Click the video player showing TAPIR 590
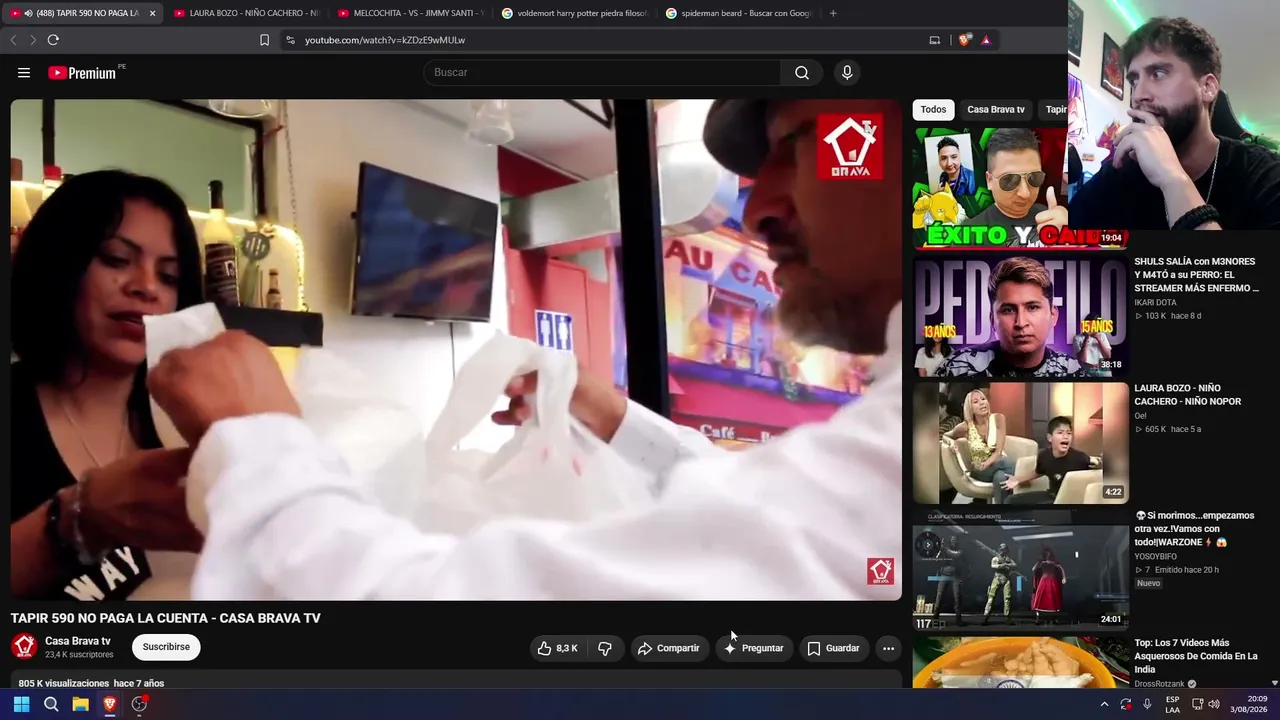Image resolution: width=1280 pixels, height=720 pixels. tap(456, 349)
